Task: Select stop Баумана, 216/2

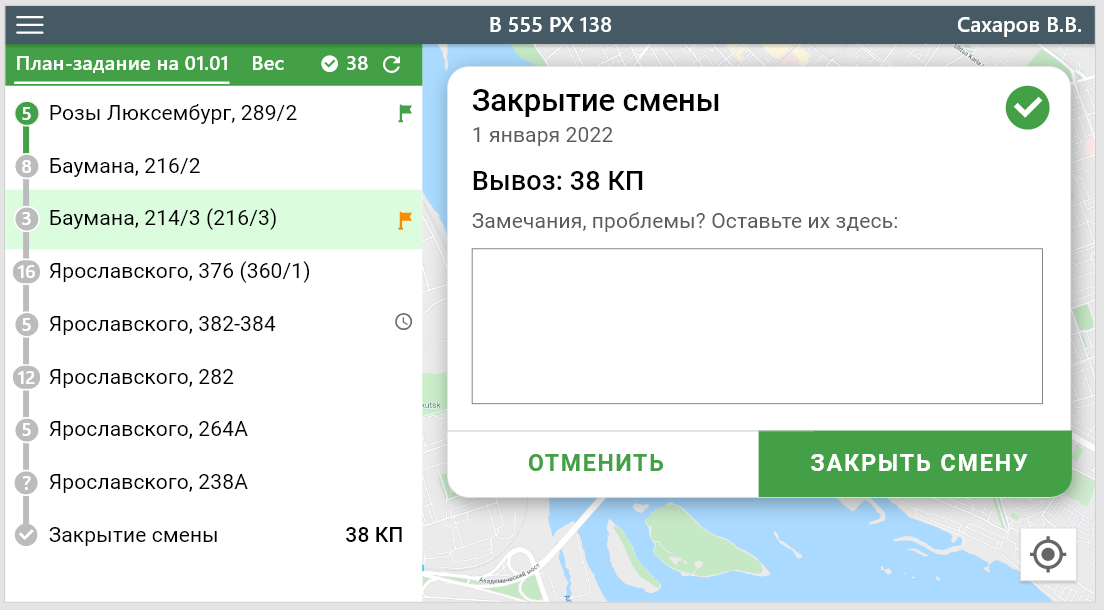Action: (x=125, y=166)
